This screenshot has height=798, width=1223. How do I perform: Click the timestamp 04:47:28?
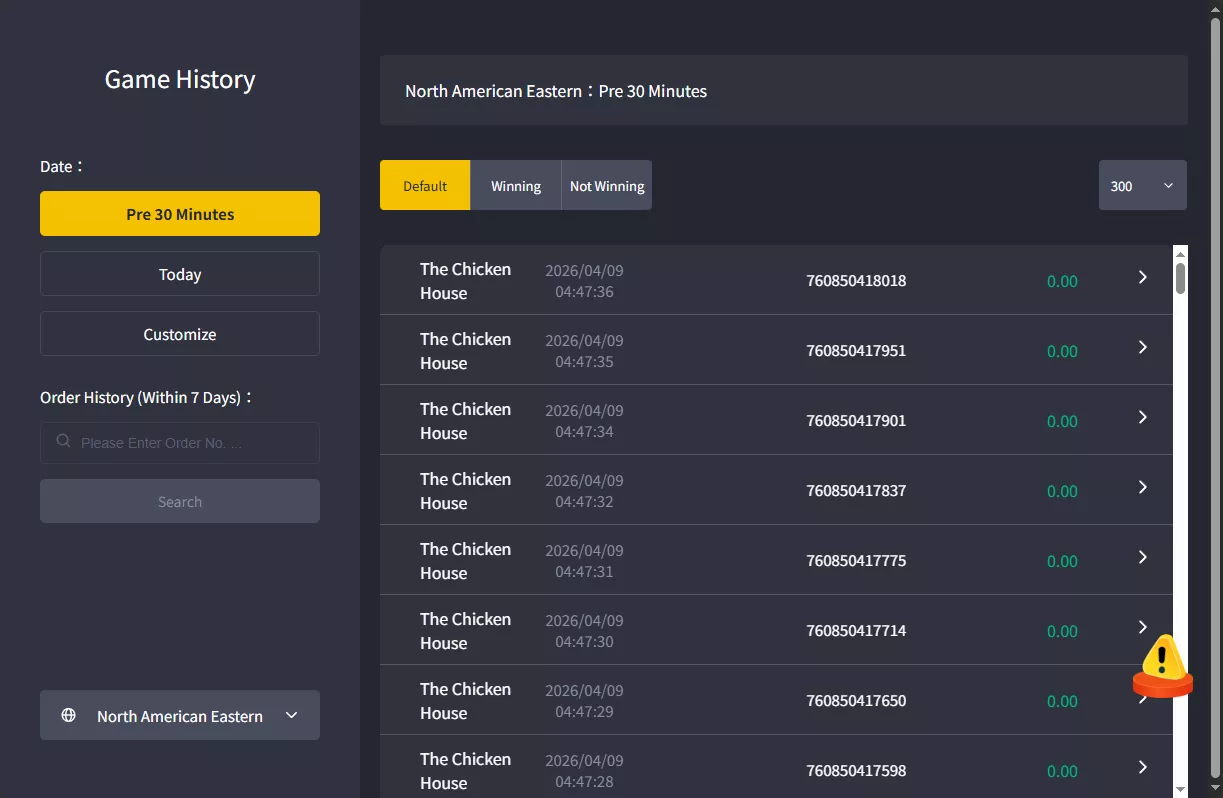(584, 782)
